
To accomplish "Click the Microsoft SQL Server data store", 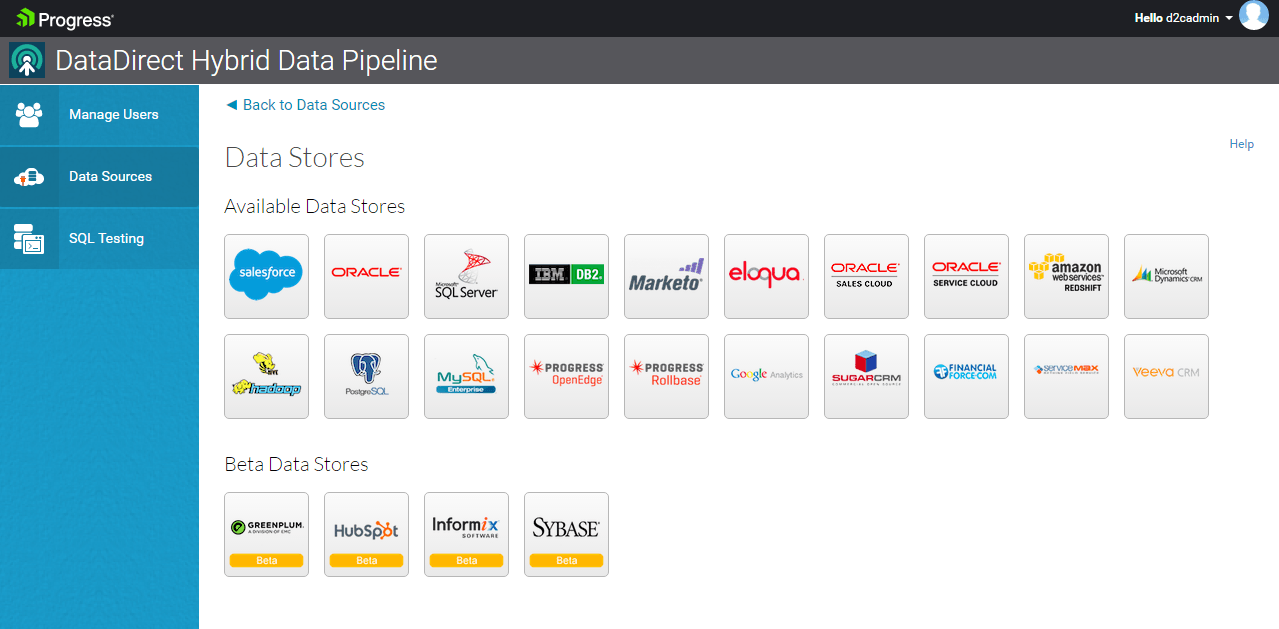I will [x=466, y=276].
